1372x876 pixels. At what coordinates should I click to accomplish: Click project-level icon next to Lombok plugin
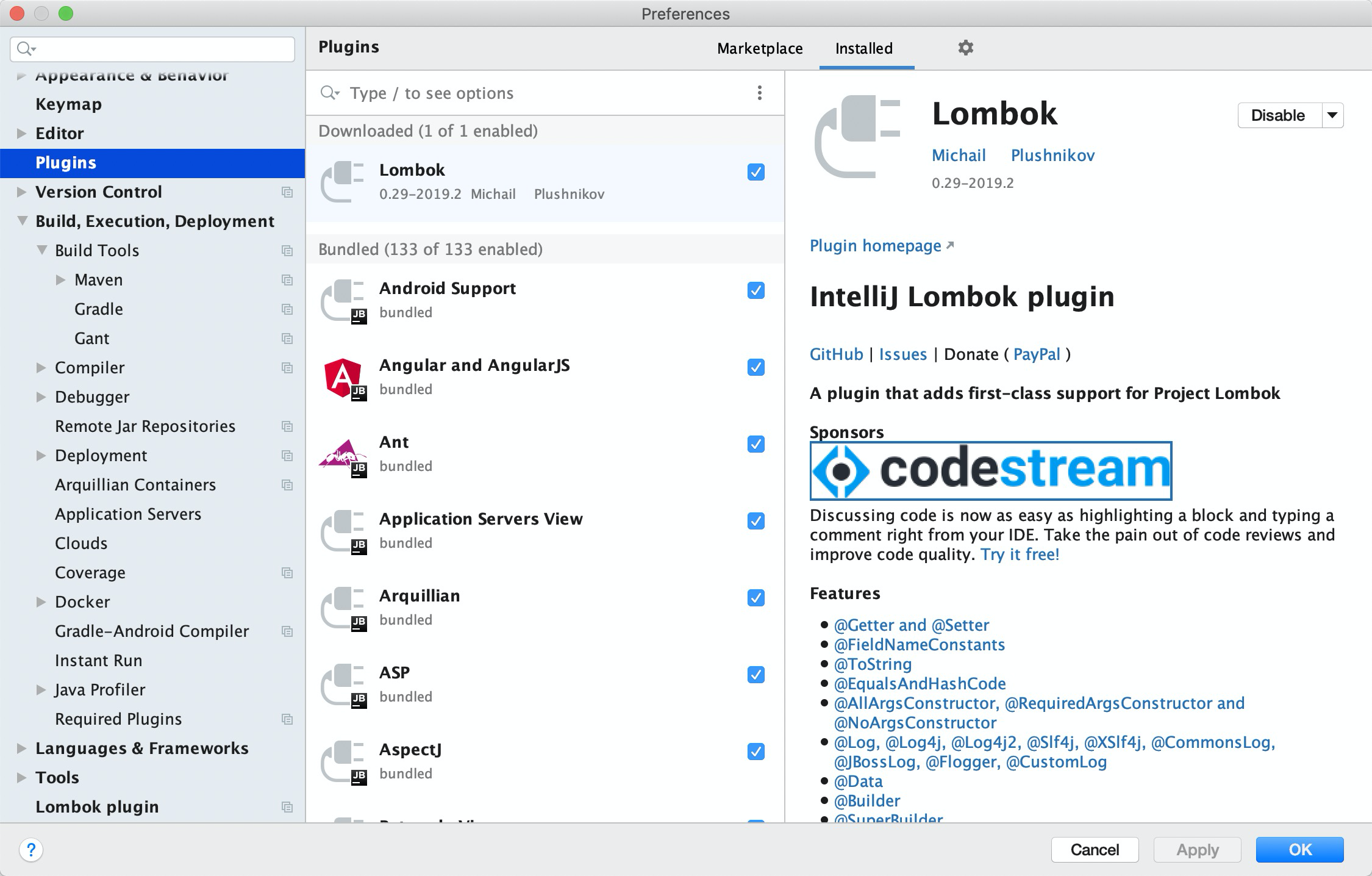[287, 807]
